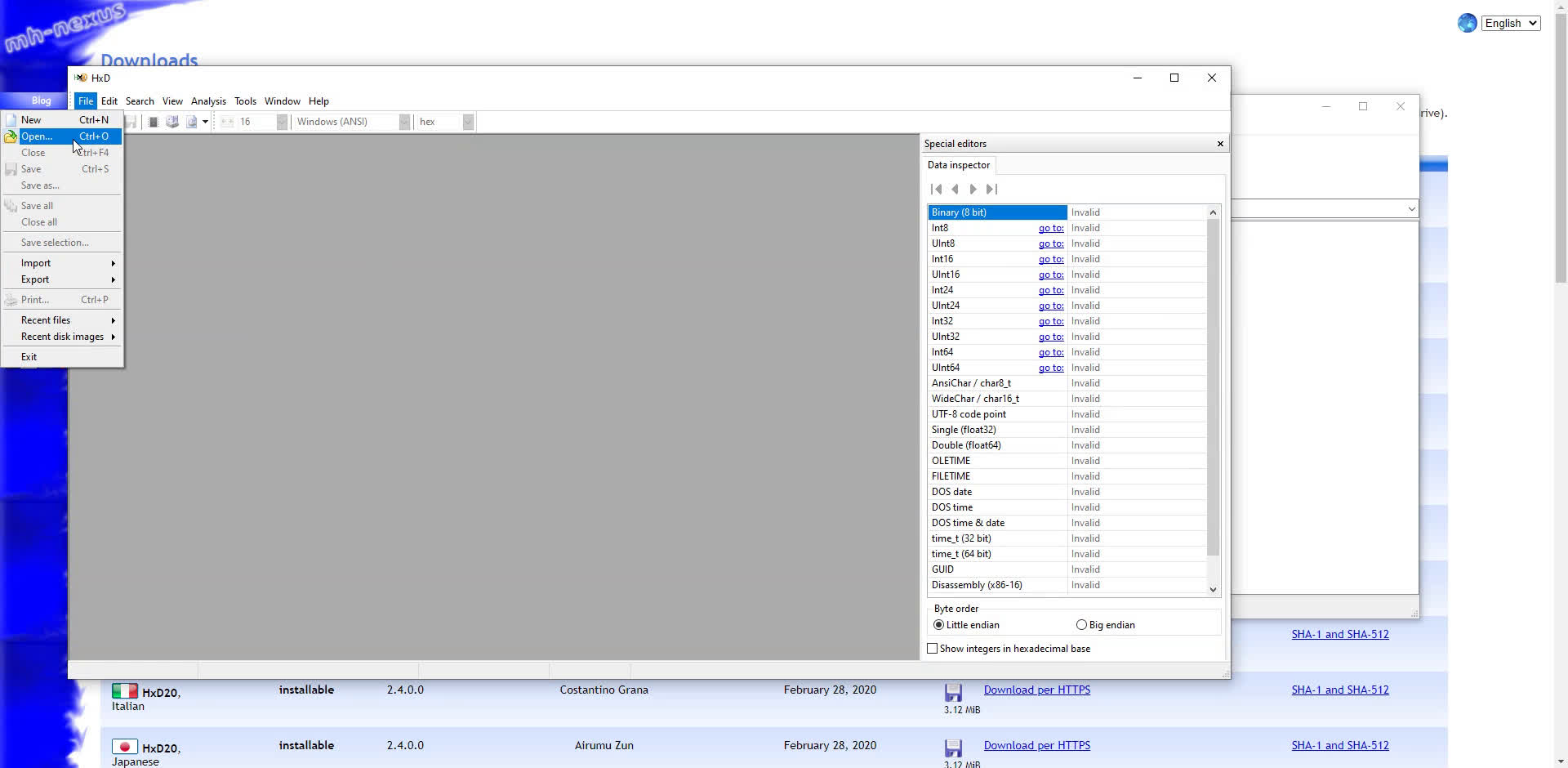Viewport: 1568px width, 768px height.
Task: Close the Special editors panel
Action: (1220, 144)
